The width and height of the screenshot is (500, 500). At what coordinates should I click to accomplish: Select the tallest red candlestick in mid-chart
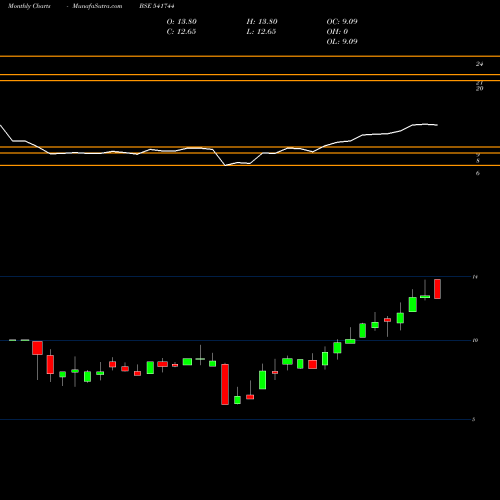click(x=225, y=384)
